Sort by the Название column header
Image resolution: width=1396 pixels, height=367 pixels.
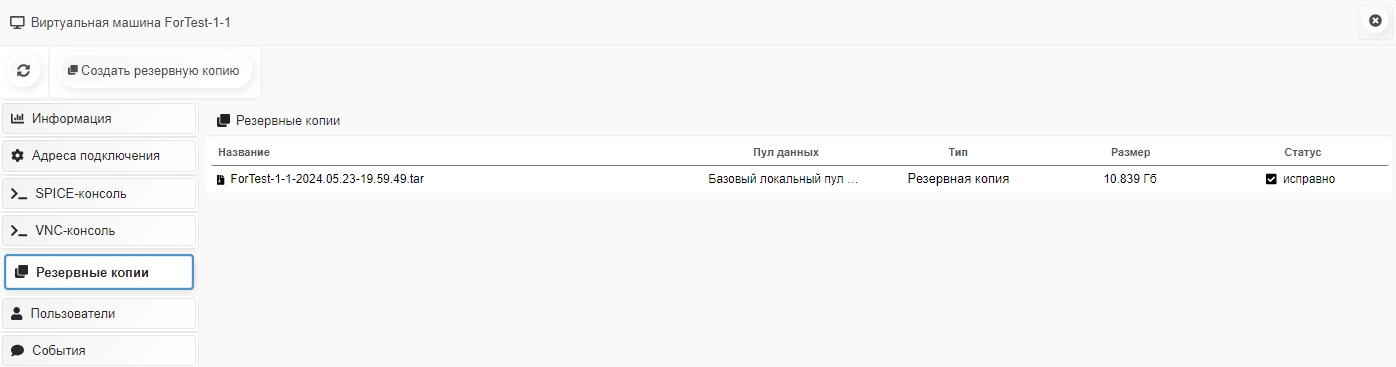[244, 152]
